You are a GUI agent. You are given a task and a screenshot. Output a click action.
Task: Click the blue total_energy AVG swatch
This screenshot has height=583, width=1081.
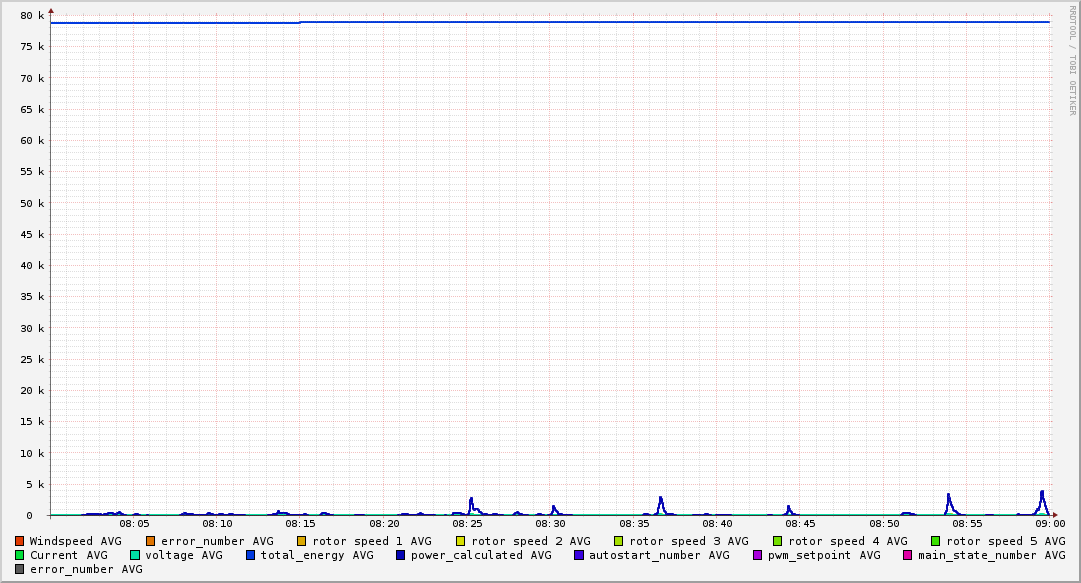pyautogui.click(x=251, y=555)
